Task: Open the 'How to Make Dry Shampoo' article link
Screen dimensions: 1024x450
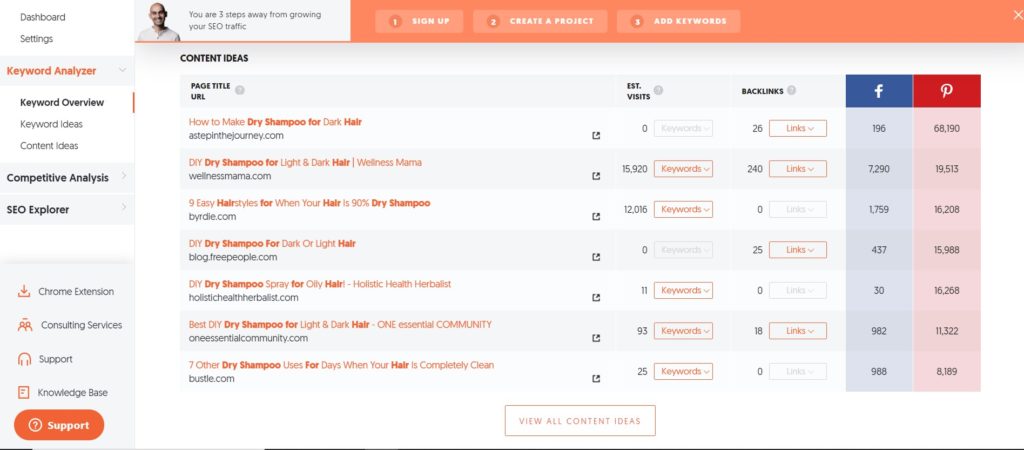Action: pyautogui.click(x=275, y=122)
